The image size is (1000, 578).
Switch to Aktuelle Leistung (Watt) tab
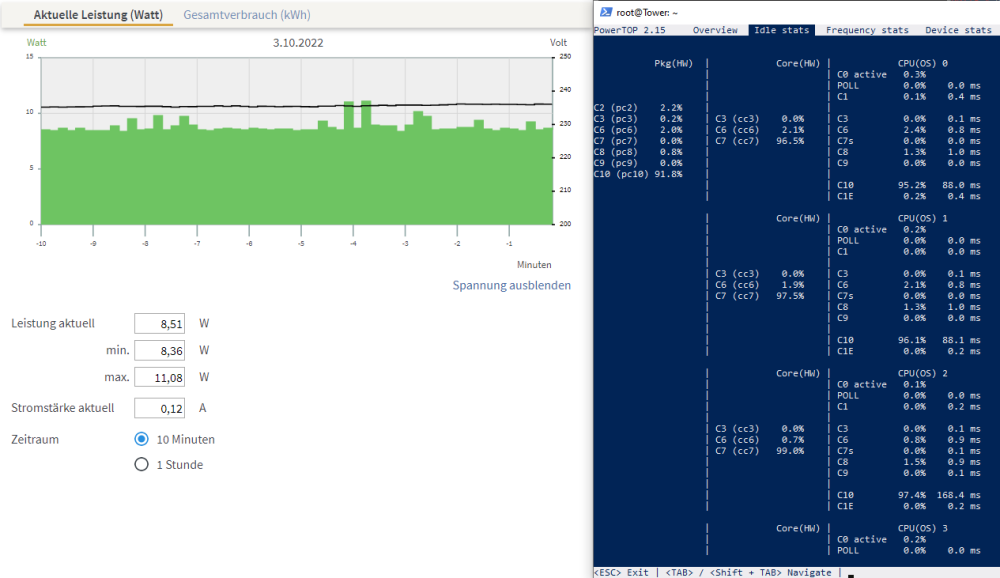click(x=98, y=15)
